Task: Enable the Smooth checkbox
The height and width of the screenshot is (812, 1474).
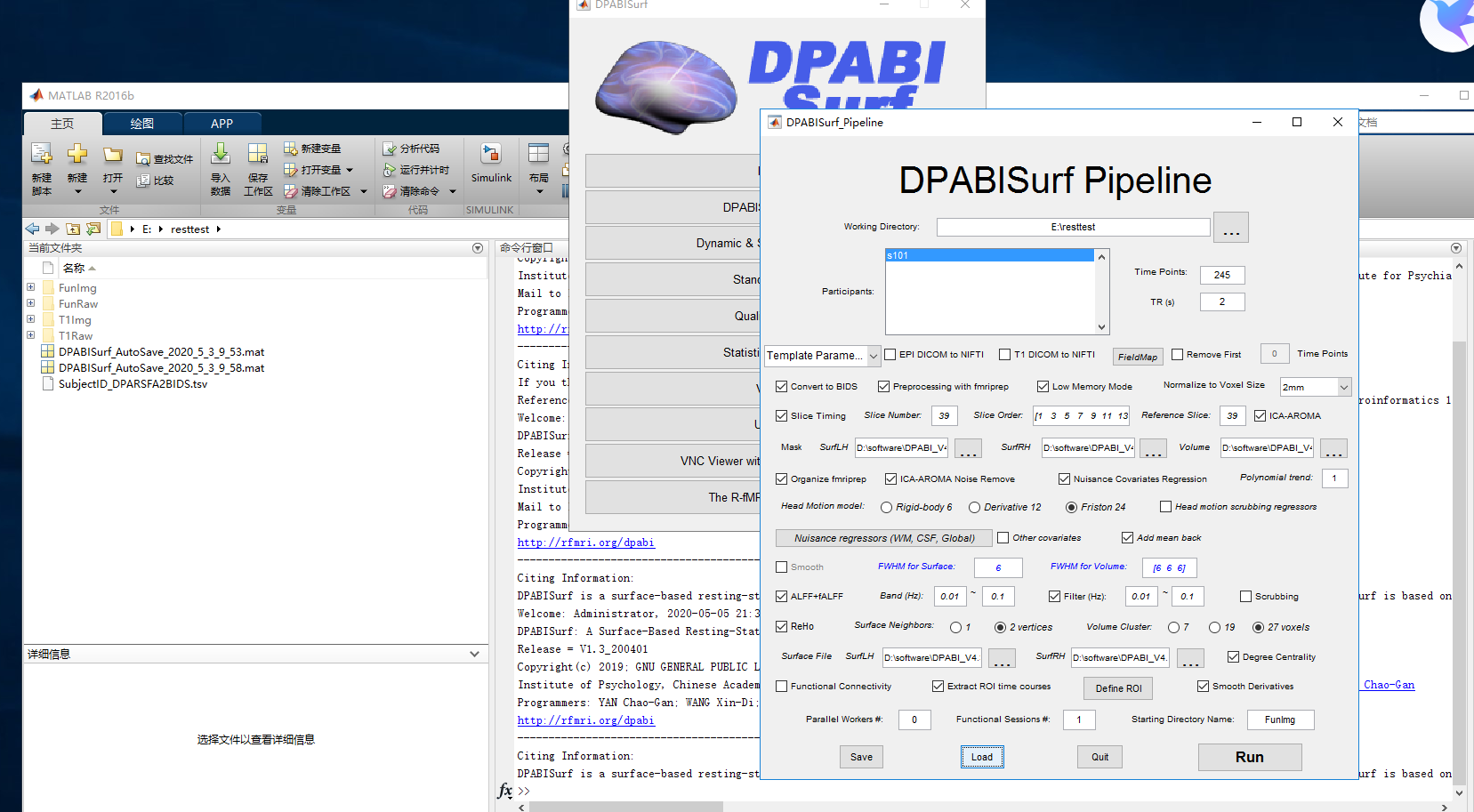Action: tap(781, 567)
